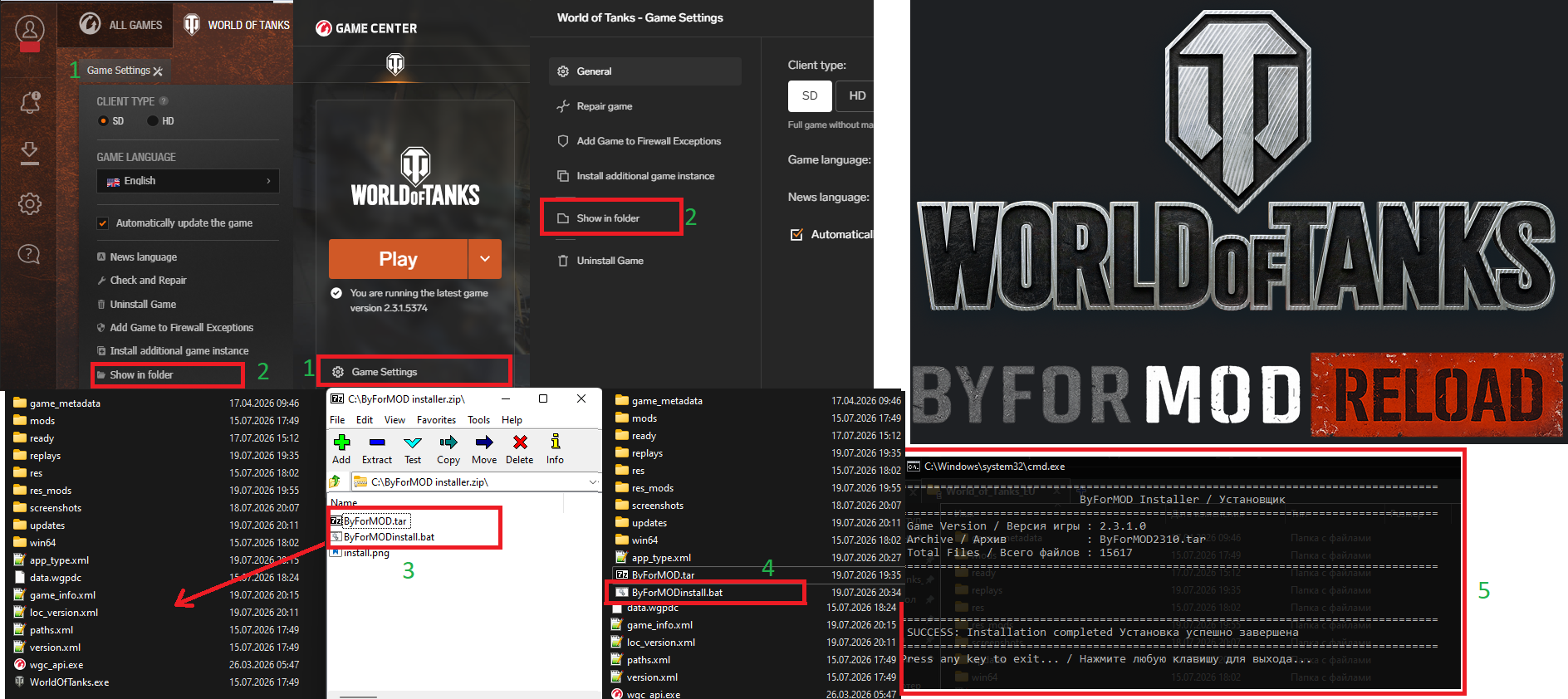Open the File menu in 7-Zip

(x=337, y=420)
